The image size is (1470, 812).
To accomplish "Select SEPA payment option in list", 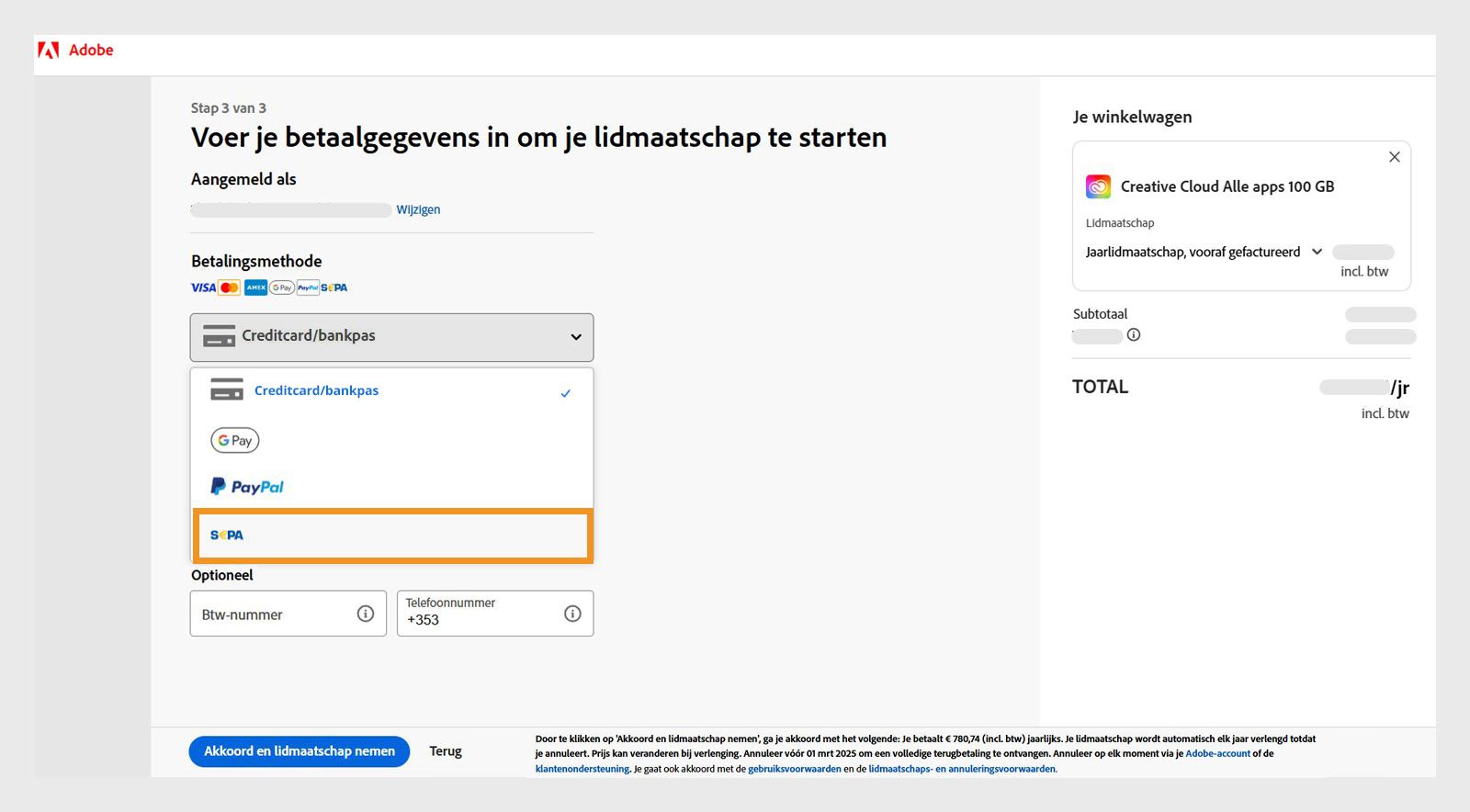I will pyautogui.click(x=391, y=536).
